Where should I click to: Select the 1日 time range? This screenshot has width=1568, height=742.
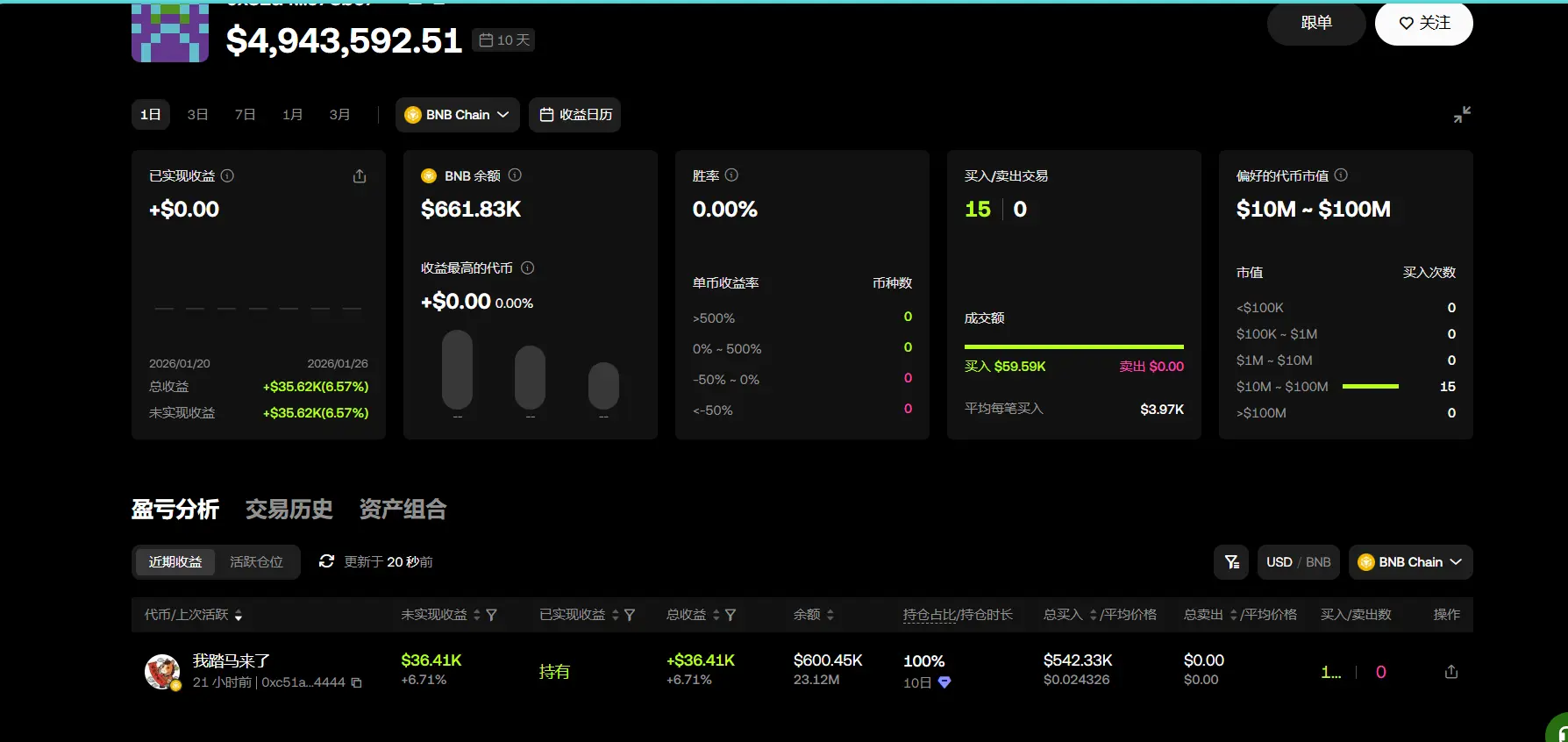[x=151, y=115]
